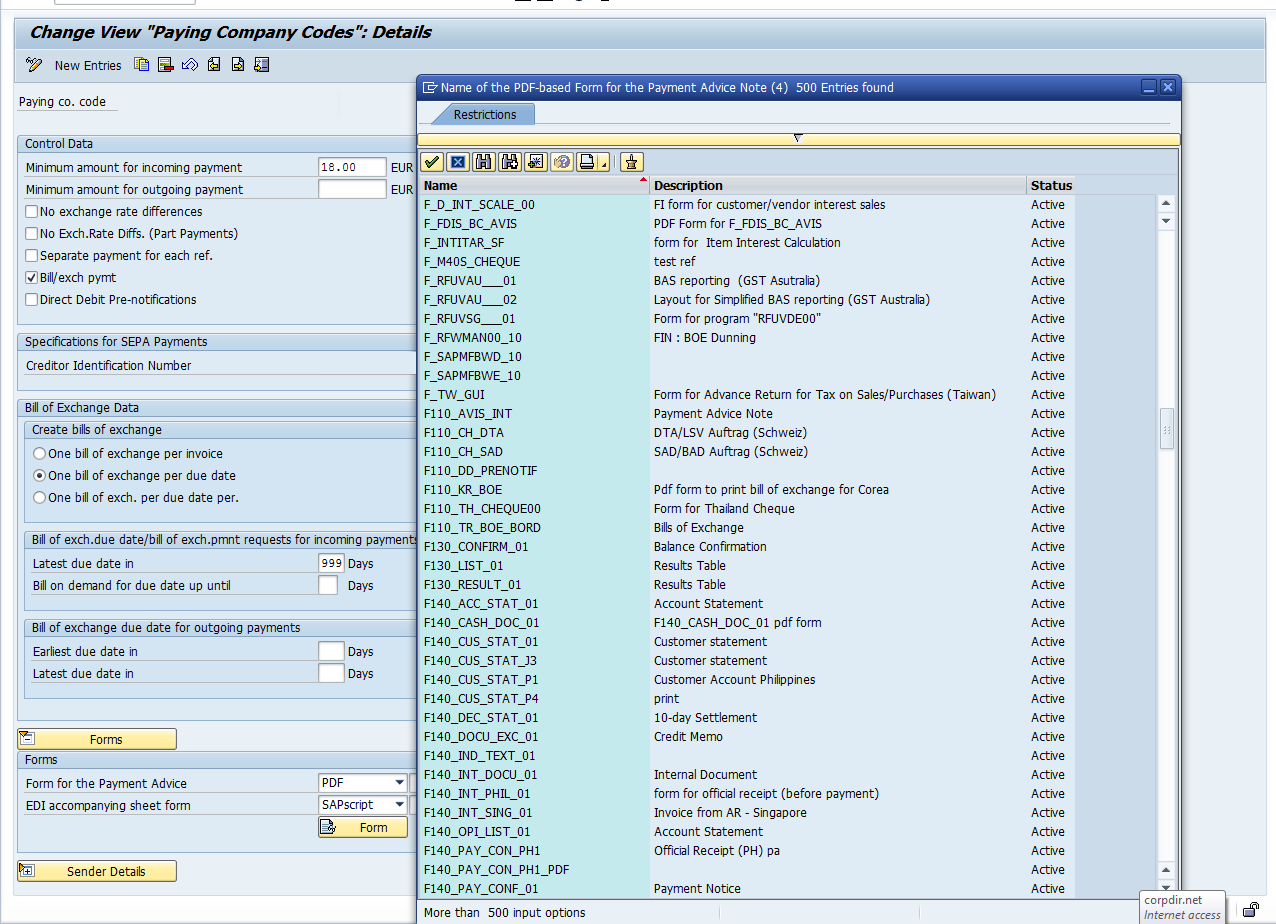Screen dimensions: 1276x924
Task: Click the Find binoculars icon
Action: coord(484,162)
